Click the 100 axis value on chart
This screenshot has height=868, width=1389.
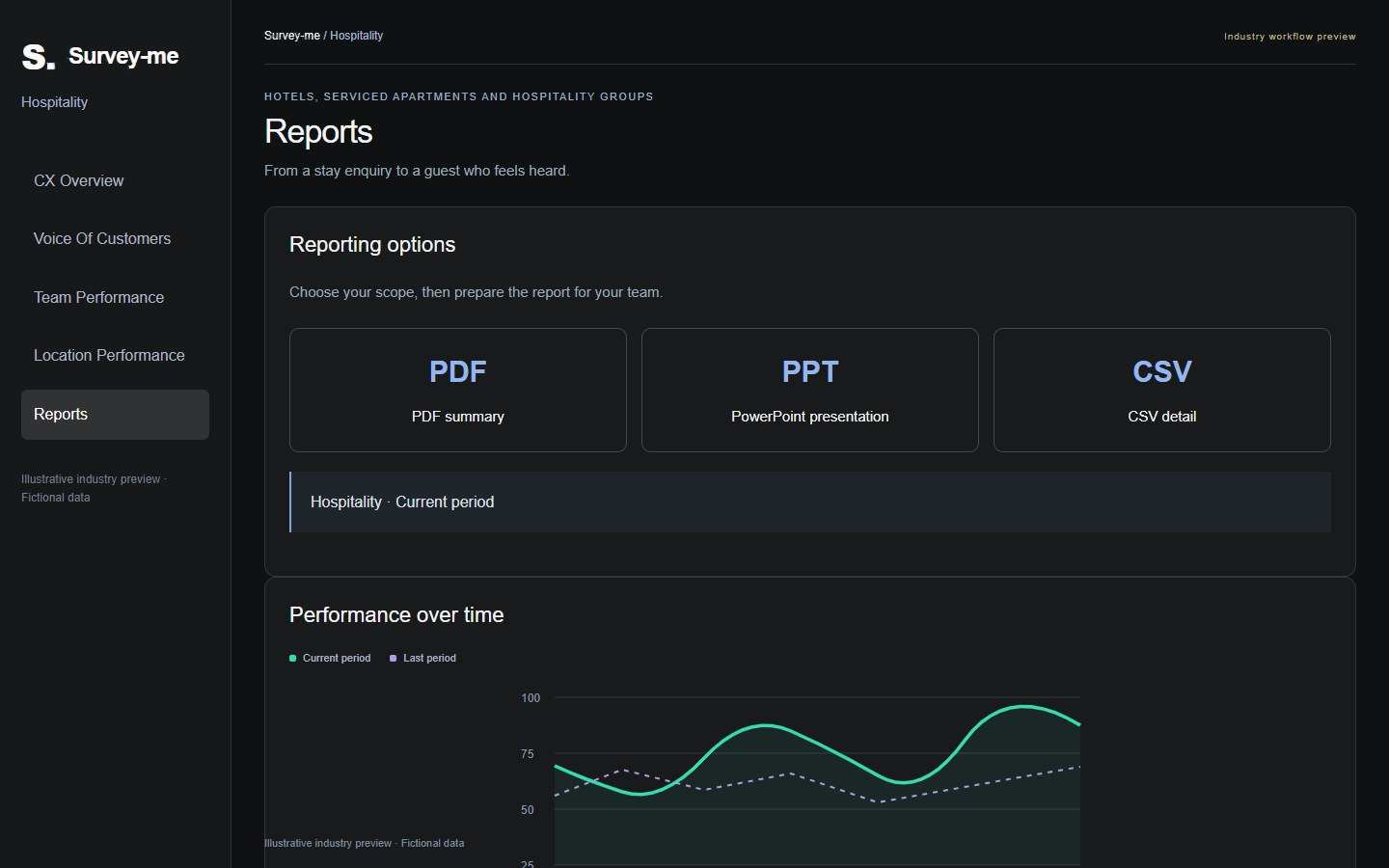click(531, 698)
